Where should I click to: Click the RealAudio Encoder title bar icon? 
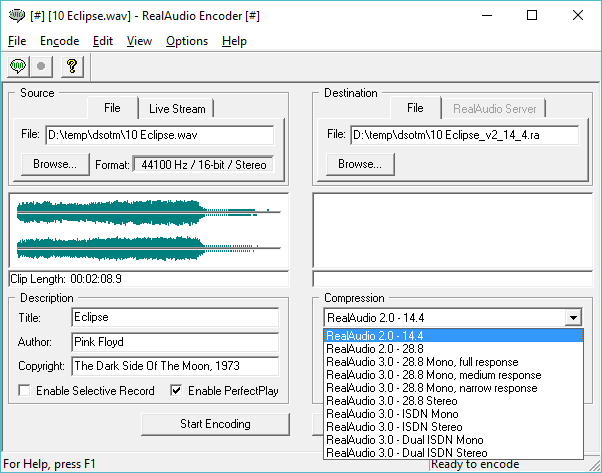(x=13, y=15)
